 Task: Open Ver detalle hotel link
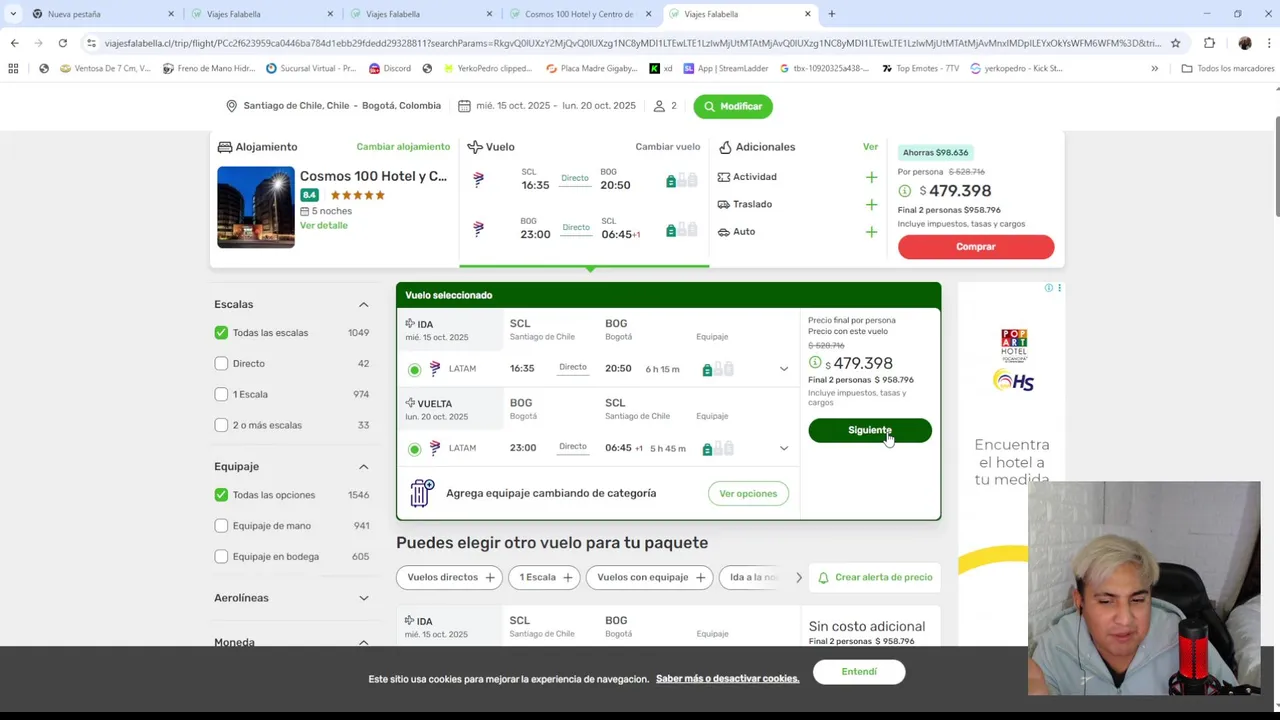point(324,226)
